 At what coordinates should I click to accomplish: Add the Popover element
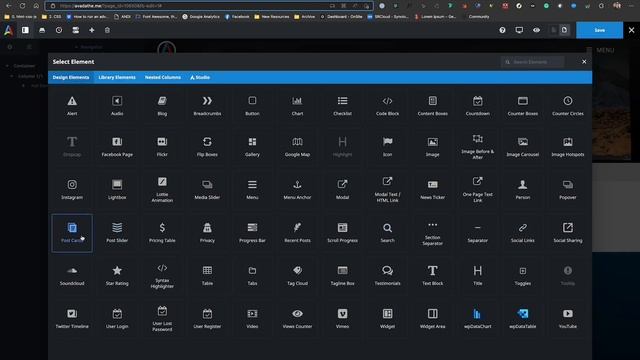568,189
